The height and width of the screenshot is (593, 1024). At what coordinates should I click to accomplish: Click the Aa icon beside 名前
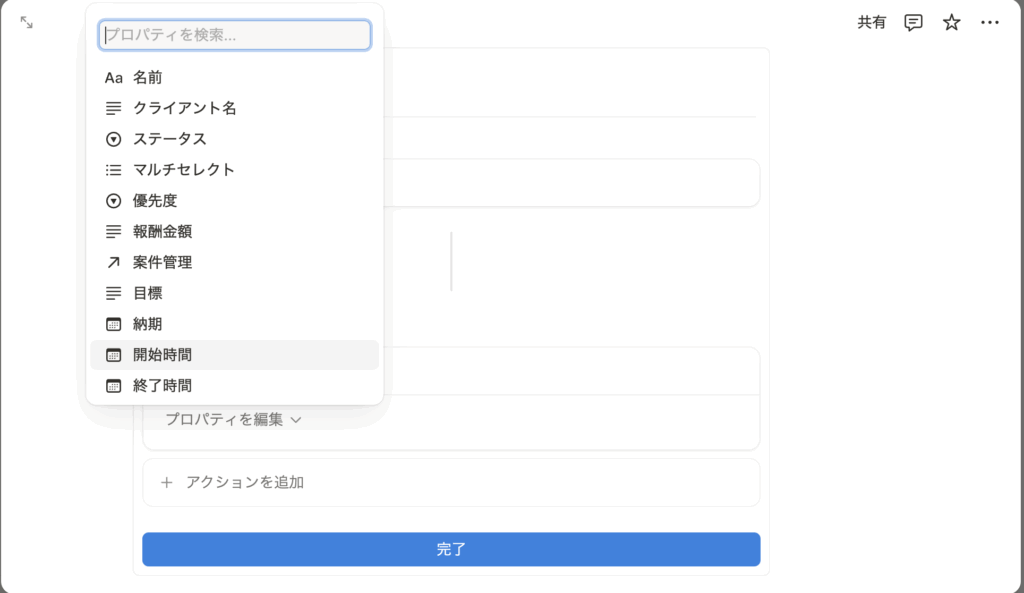tap(113, 78)
